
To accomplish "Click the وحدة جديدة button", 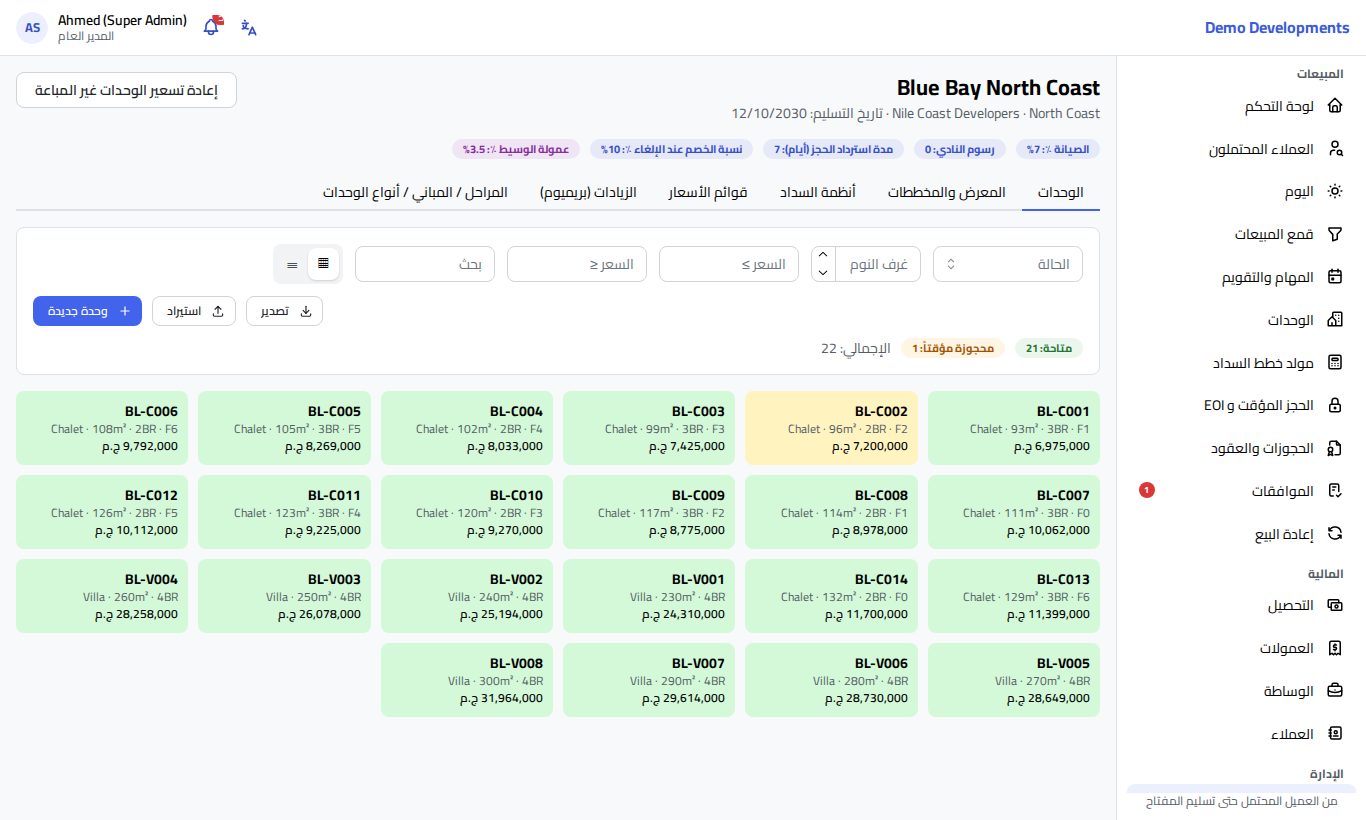I will tap(87, 311).
